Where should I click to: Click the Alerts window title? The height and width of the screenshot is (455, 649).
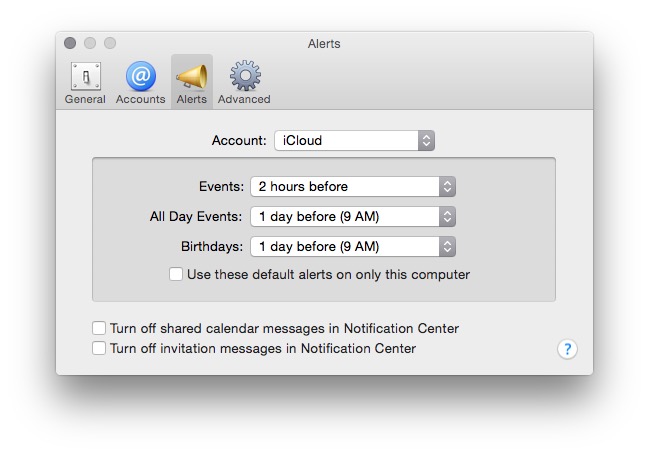[324, 44]
